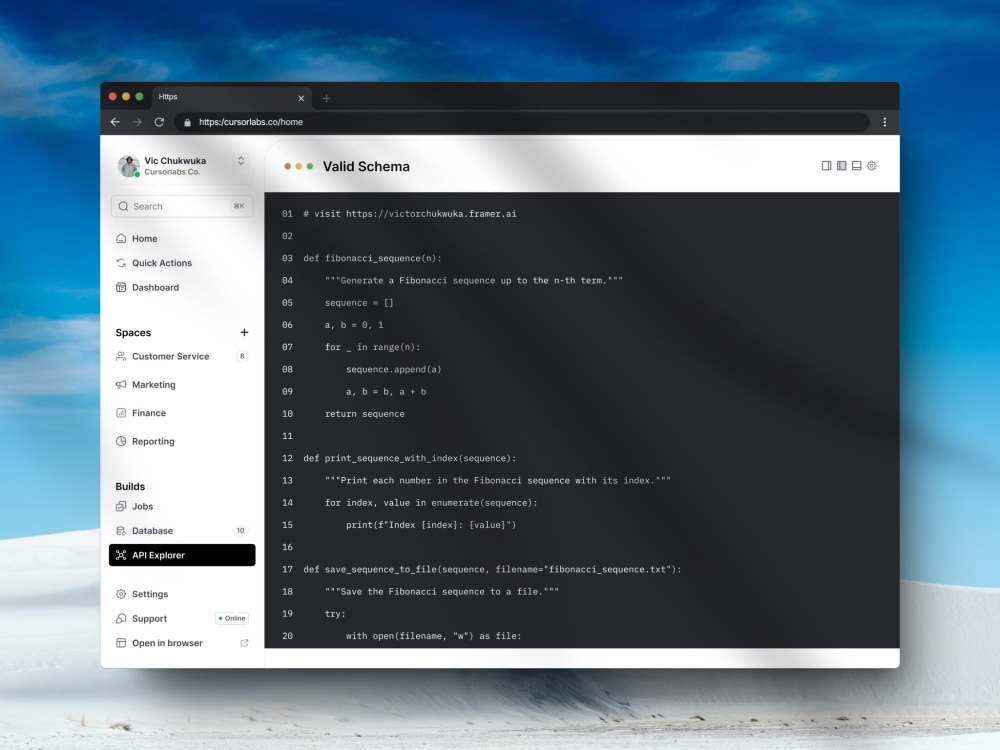Click the external link arrow icon
This screenshot has width=1000, height=750.
pyautogui.click(x=244, y=643)
